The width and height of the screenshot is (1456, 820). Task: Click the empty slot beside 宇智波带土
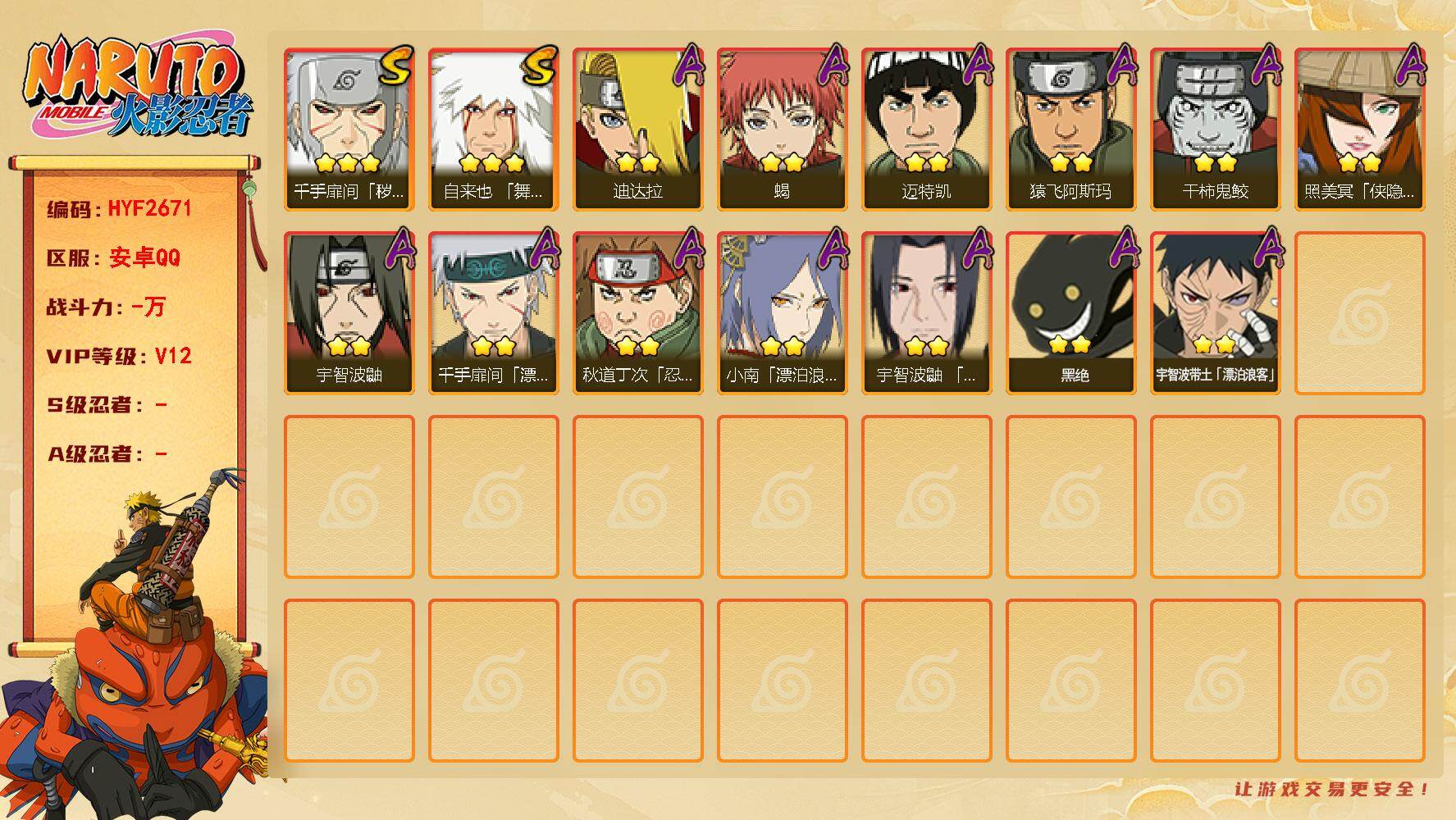[1359, 313]
